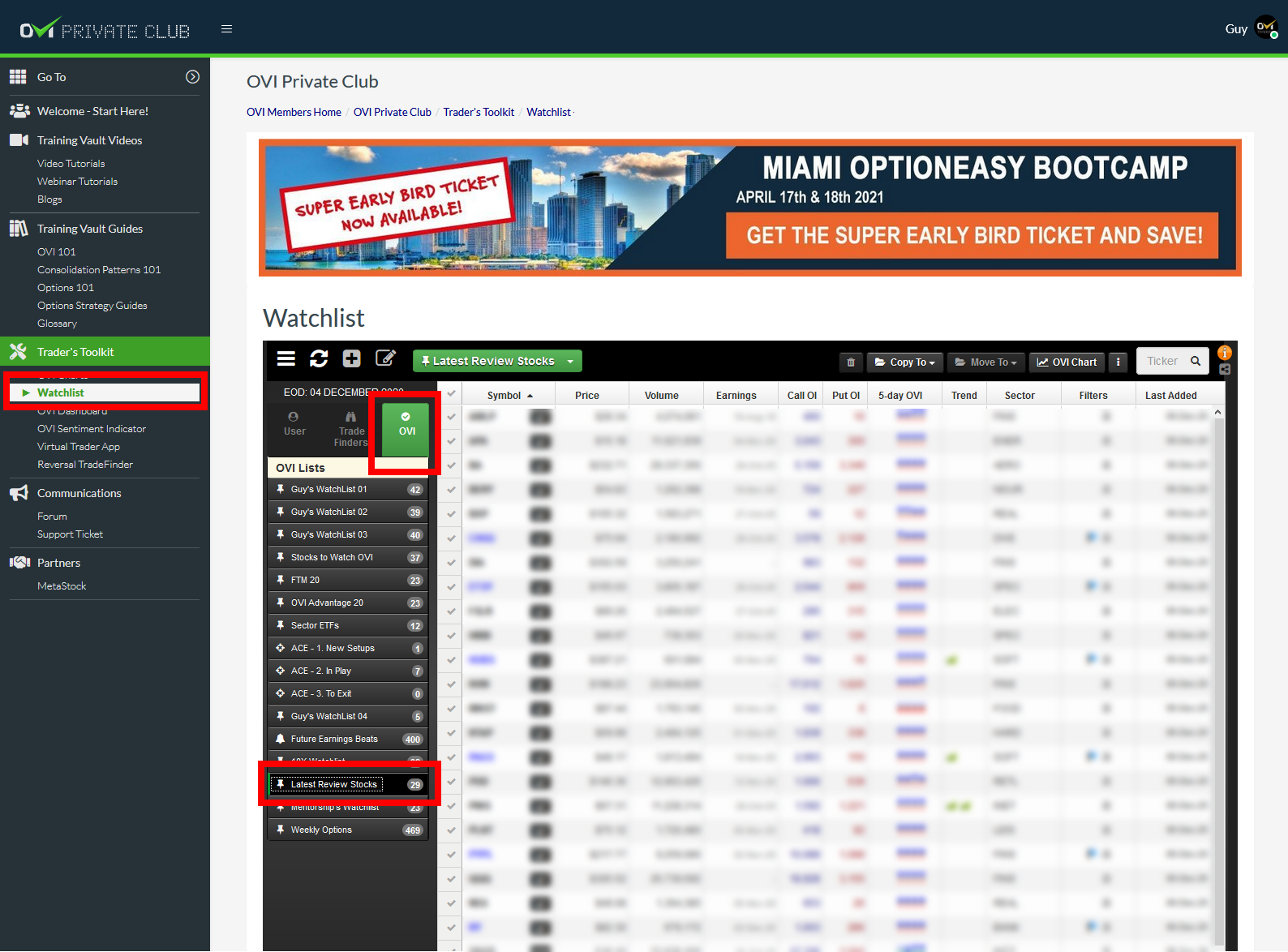Toggle the sidebar with the top hamburger icon

pyautogui.click(x=227, y=29)
